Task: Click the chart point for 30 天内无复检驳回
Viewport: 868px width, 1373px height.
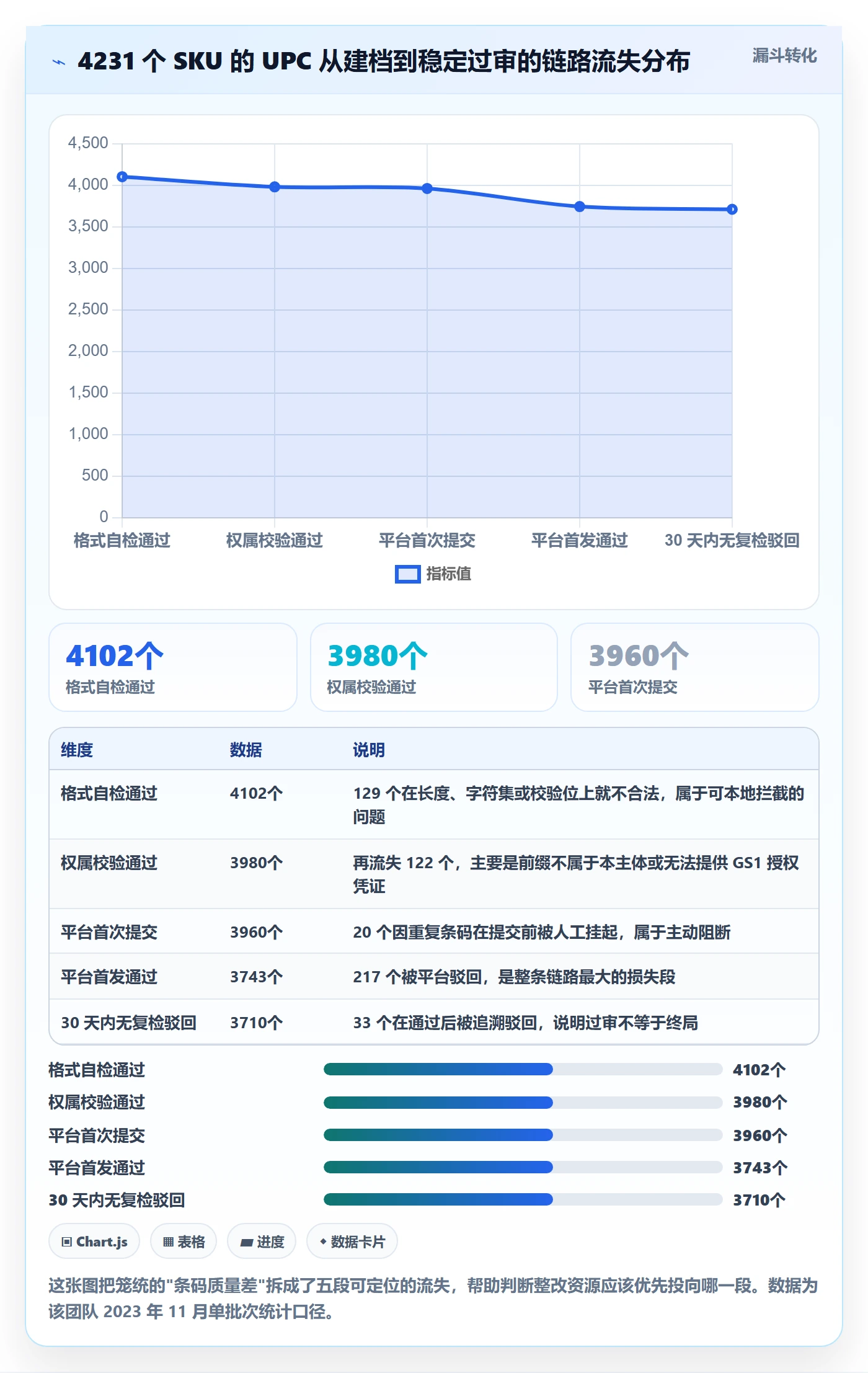Action: pos(732,210)
